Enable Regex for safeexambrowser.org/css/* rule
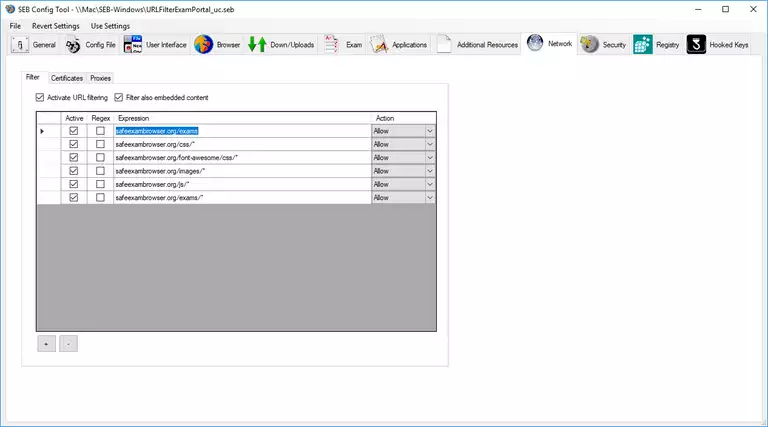 pyautogui.click(x=100, y=144)
